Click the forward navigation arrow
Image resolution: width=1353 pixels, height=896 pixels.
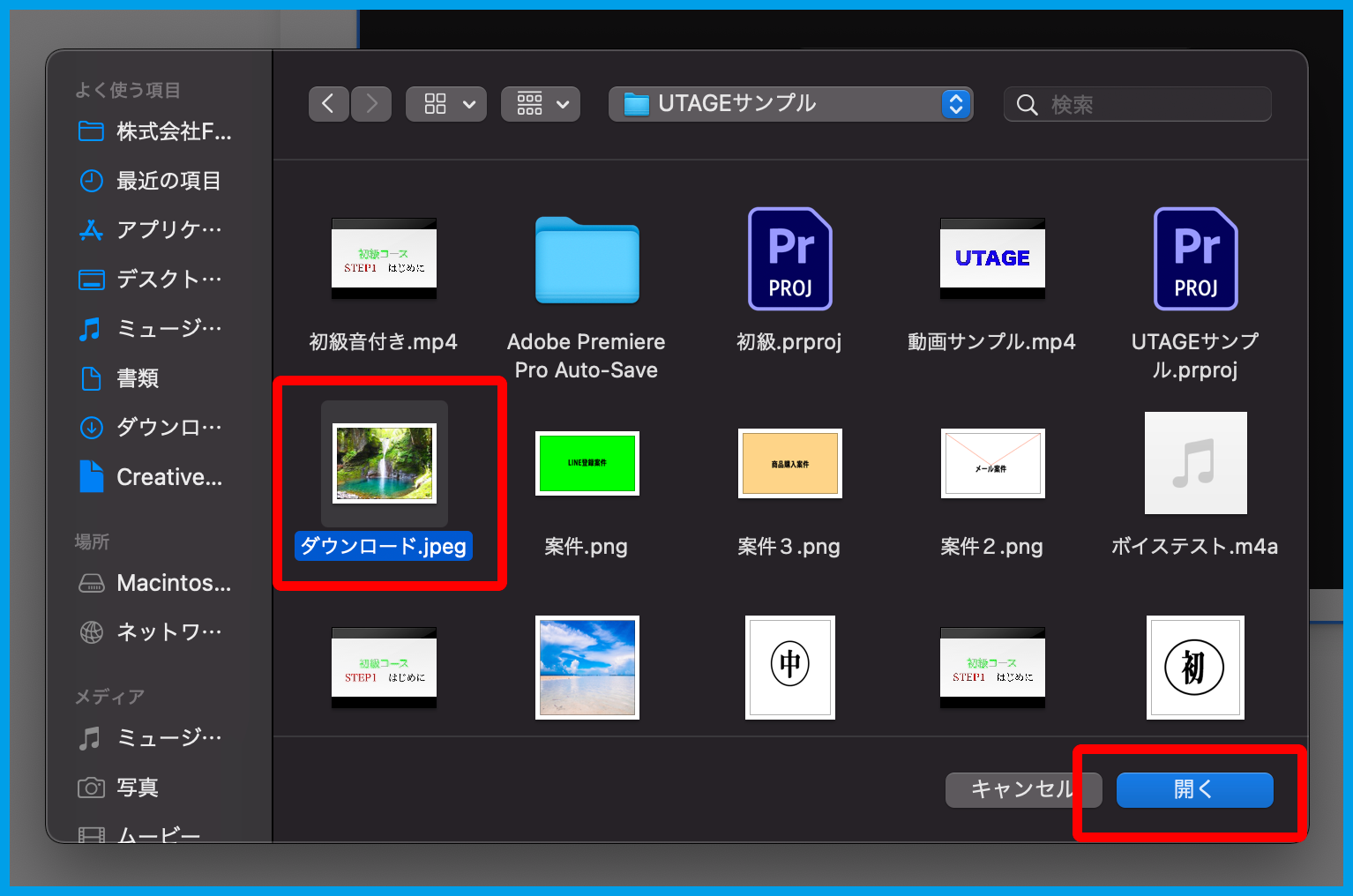(x=371, y=104)
